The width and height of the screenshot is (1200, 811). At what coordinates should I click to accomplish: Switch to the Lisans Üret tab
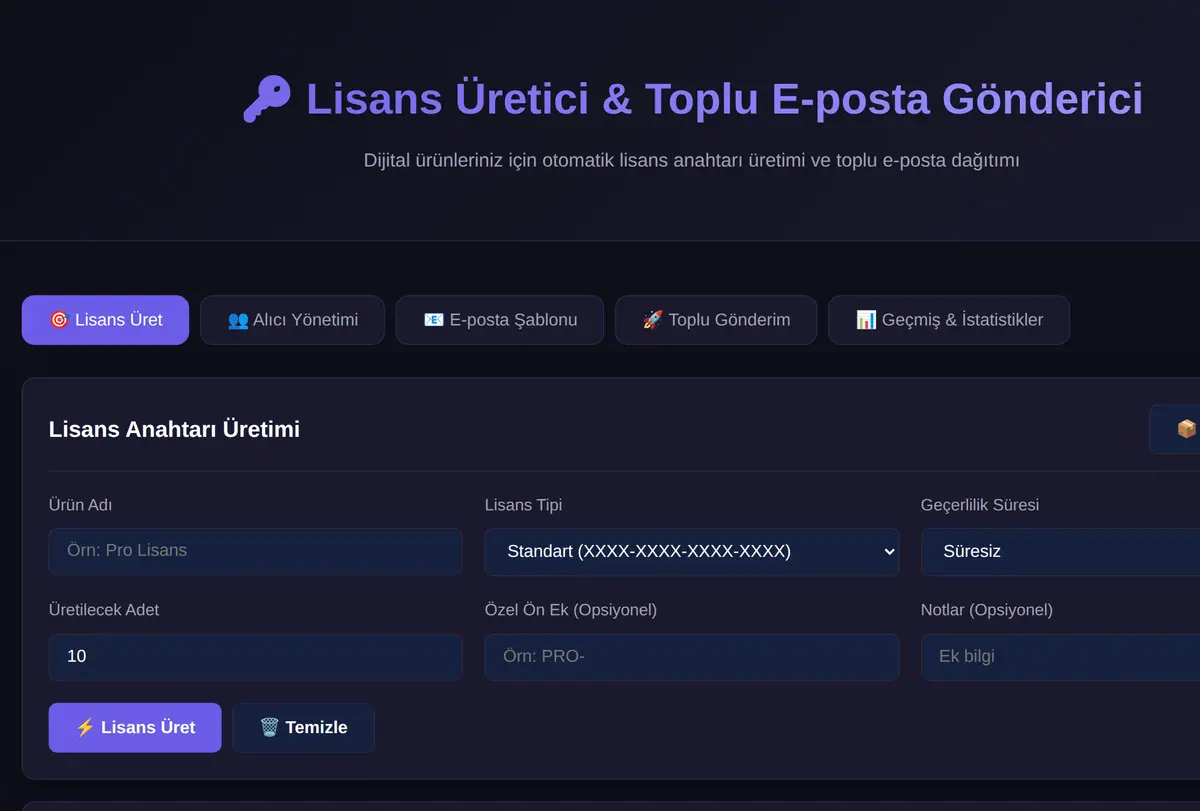[105, 320]
